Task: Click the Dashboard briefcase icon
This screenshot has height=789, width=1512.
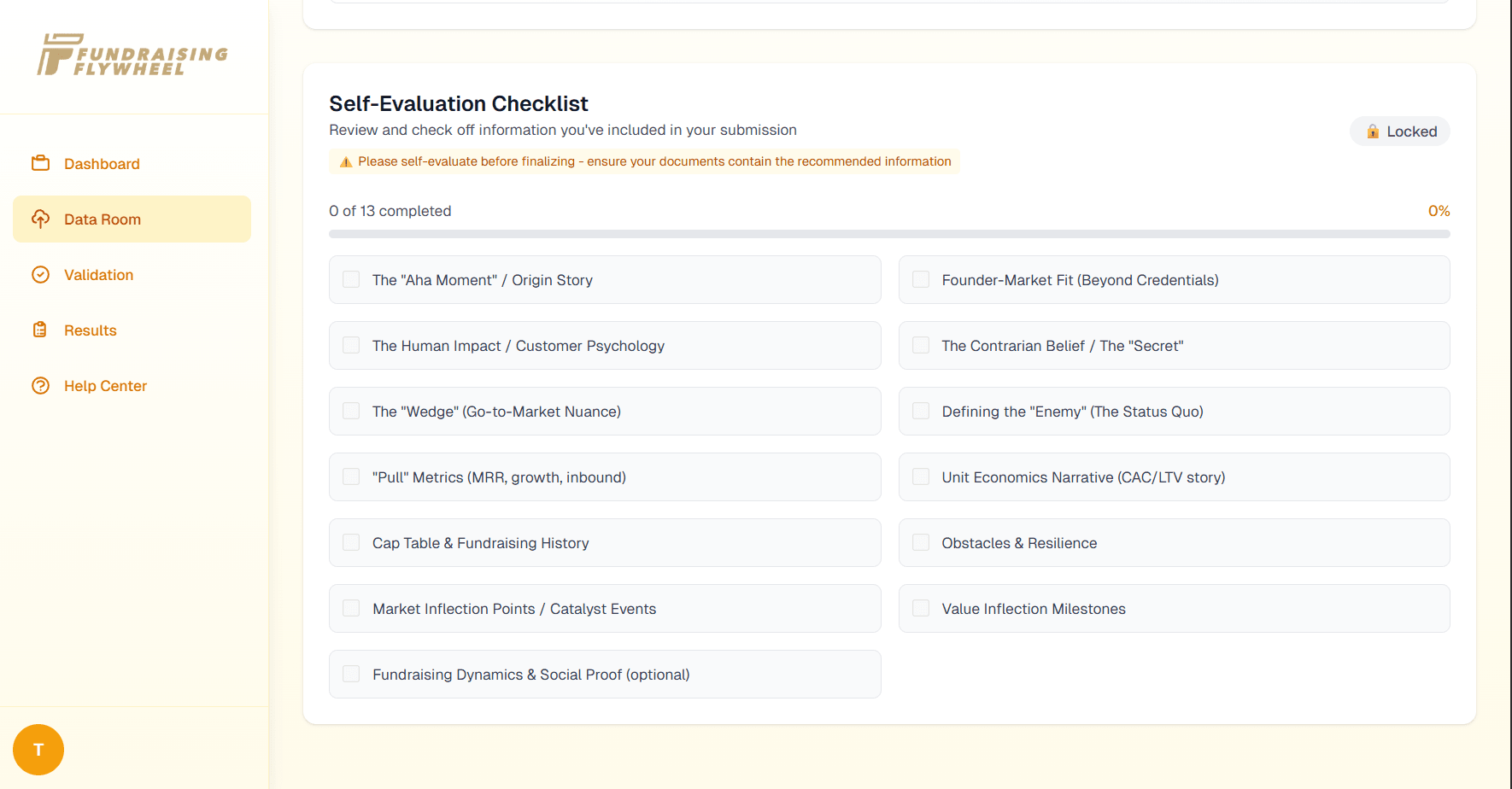Action: tap(40, 163)
